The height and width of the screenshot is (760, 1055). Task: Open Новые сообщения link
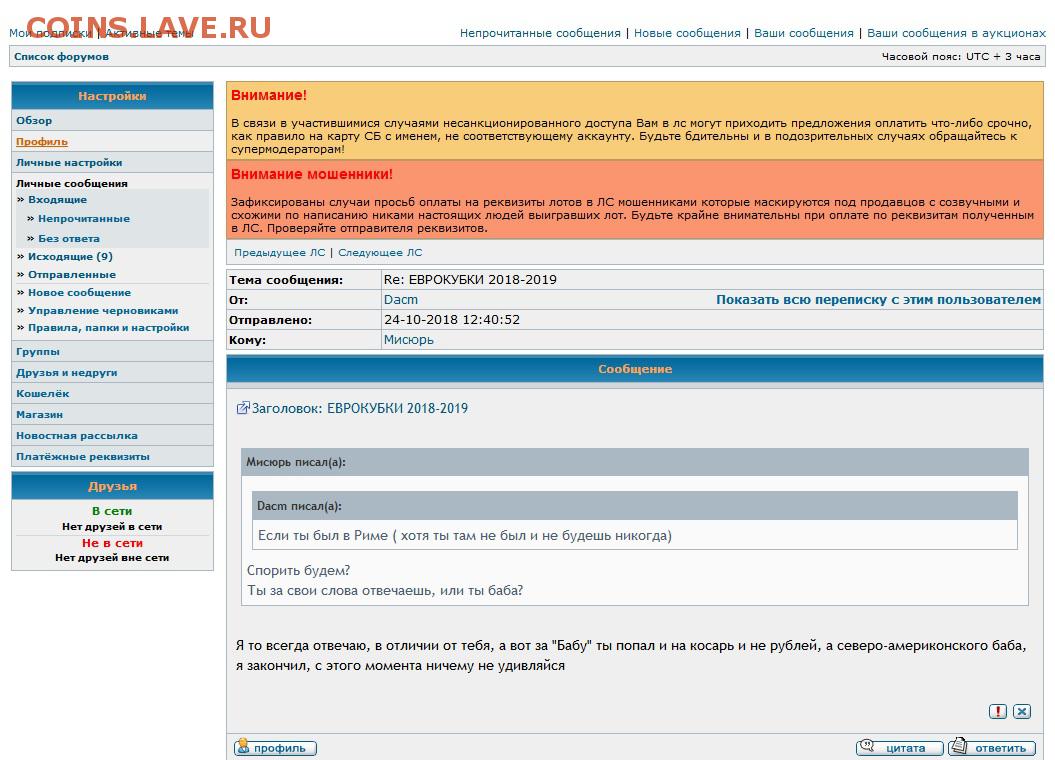coord(687,33)
